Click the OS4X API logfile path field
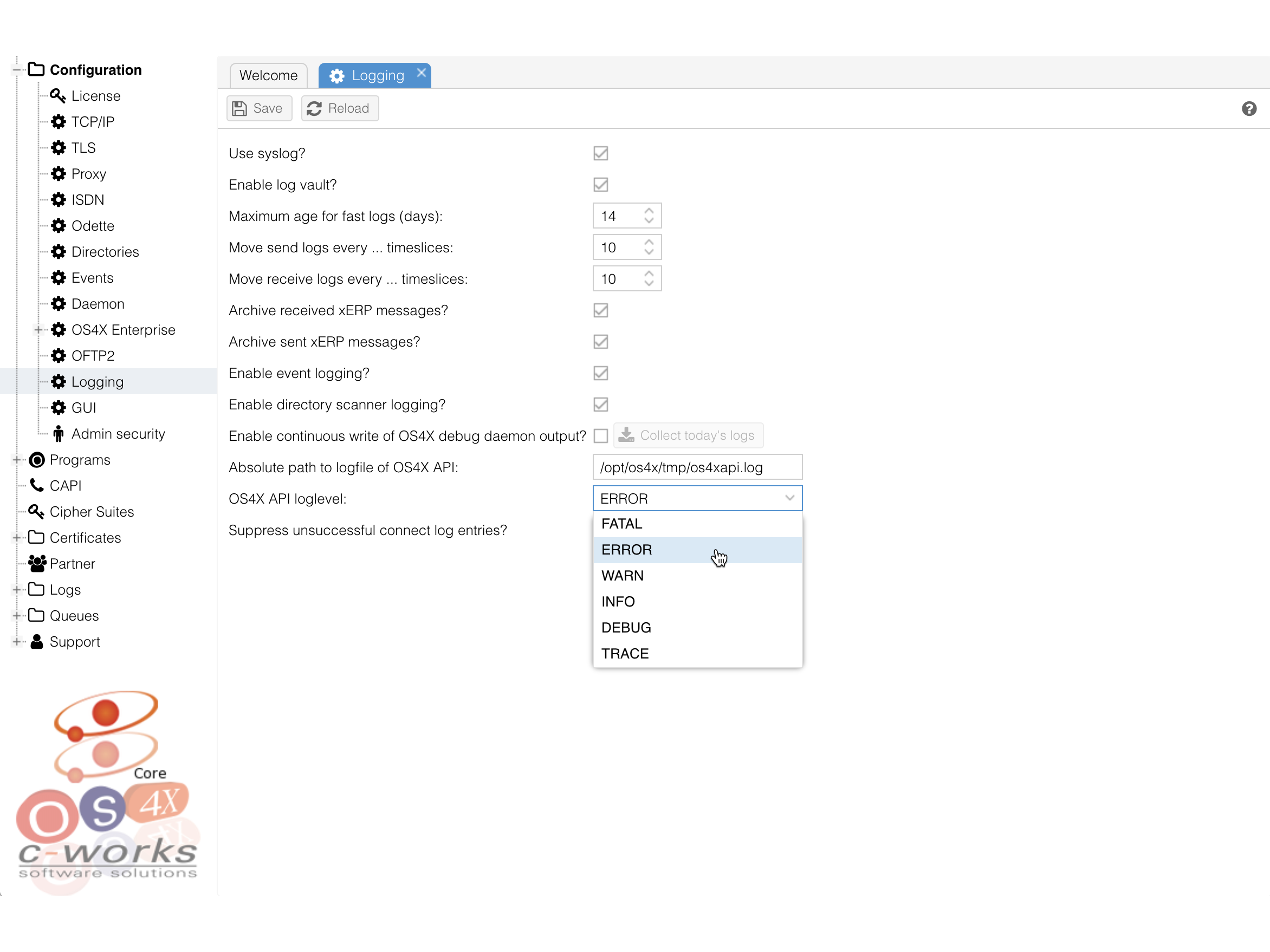Viewport: 1270px width, 952px height. pyautogui.click(x=697, y=467)
